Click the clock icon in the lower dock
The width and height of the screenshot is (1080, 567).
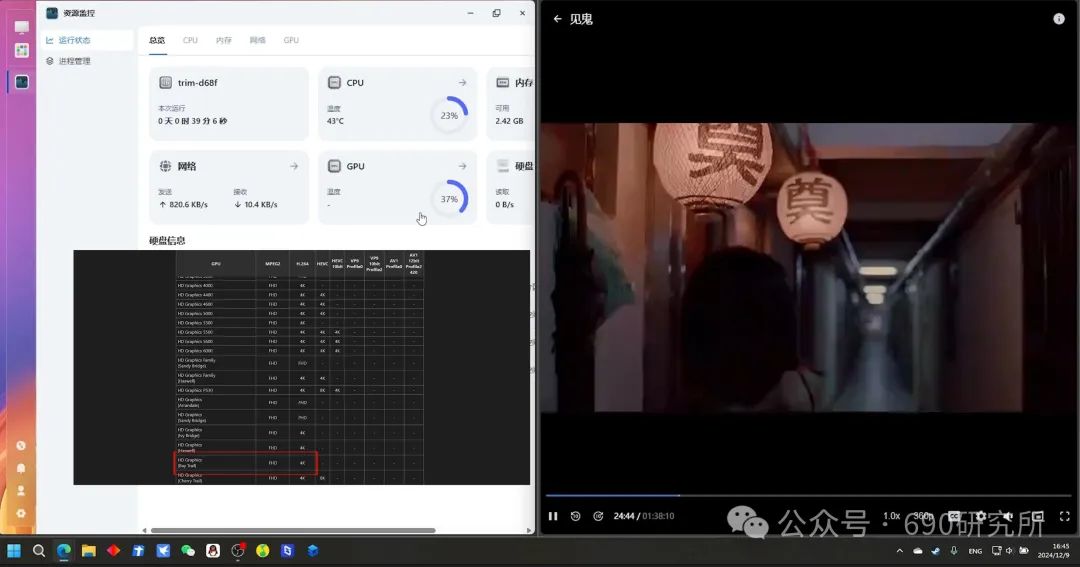[21, 446]
